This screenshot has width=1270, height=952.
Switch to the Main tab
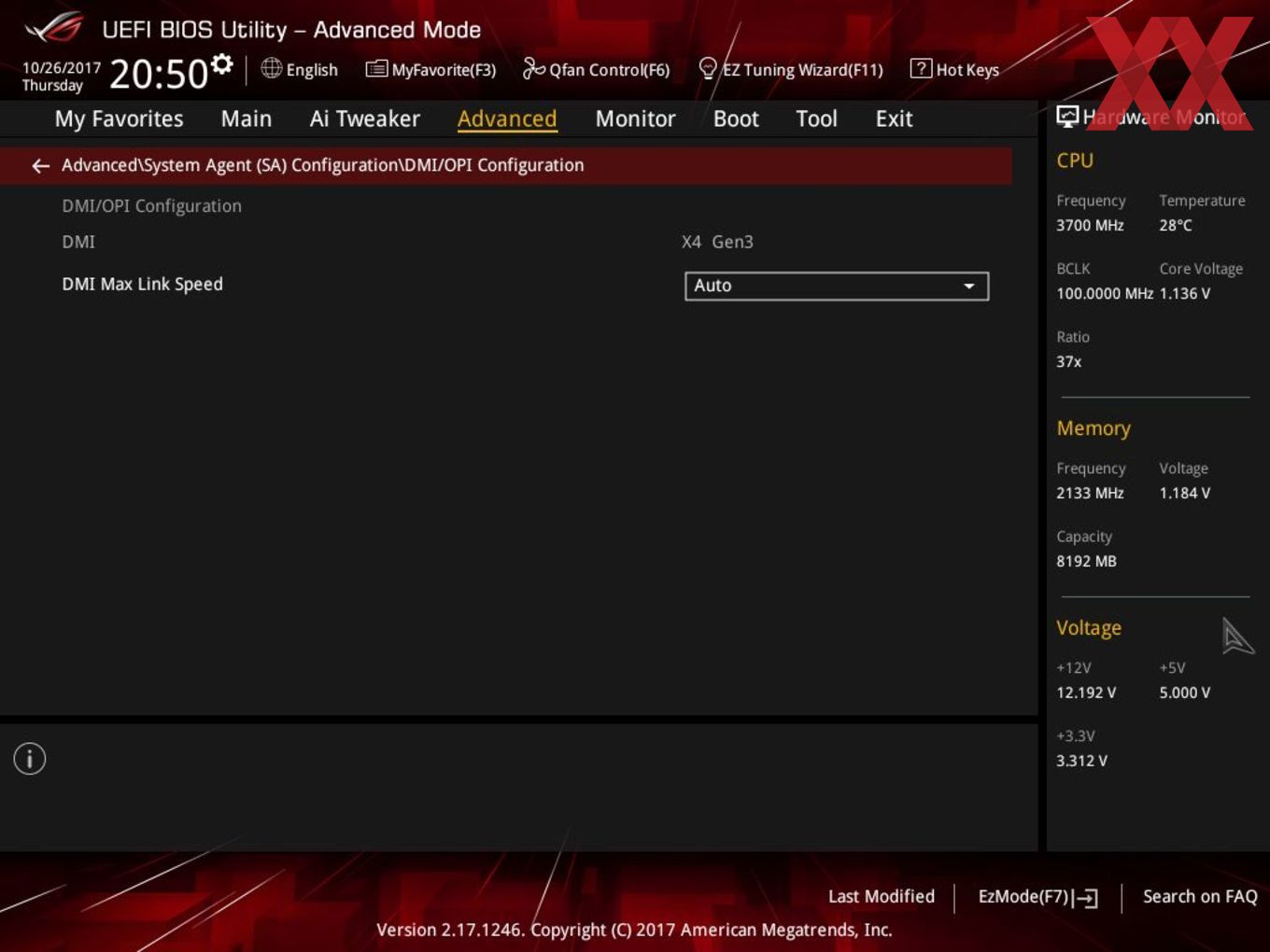[x=247, y=119]
